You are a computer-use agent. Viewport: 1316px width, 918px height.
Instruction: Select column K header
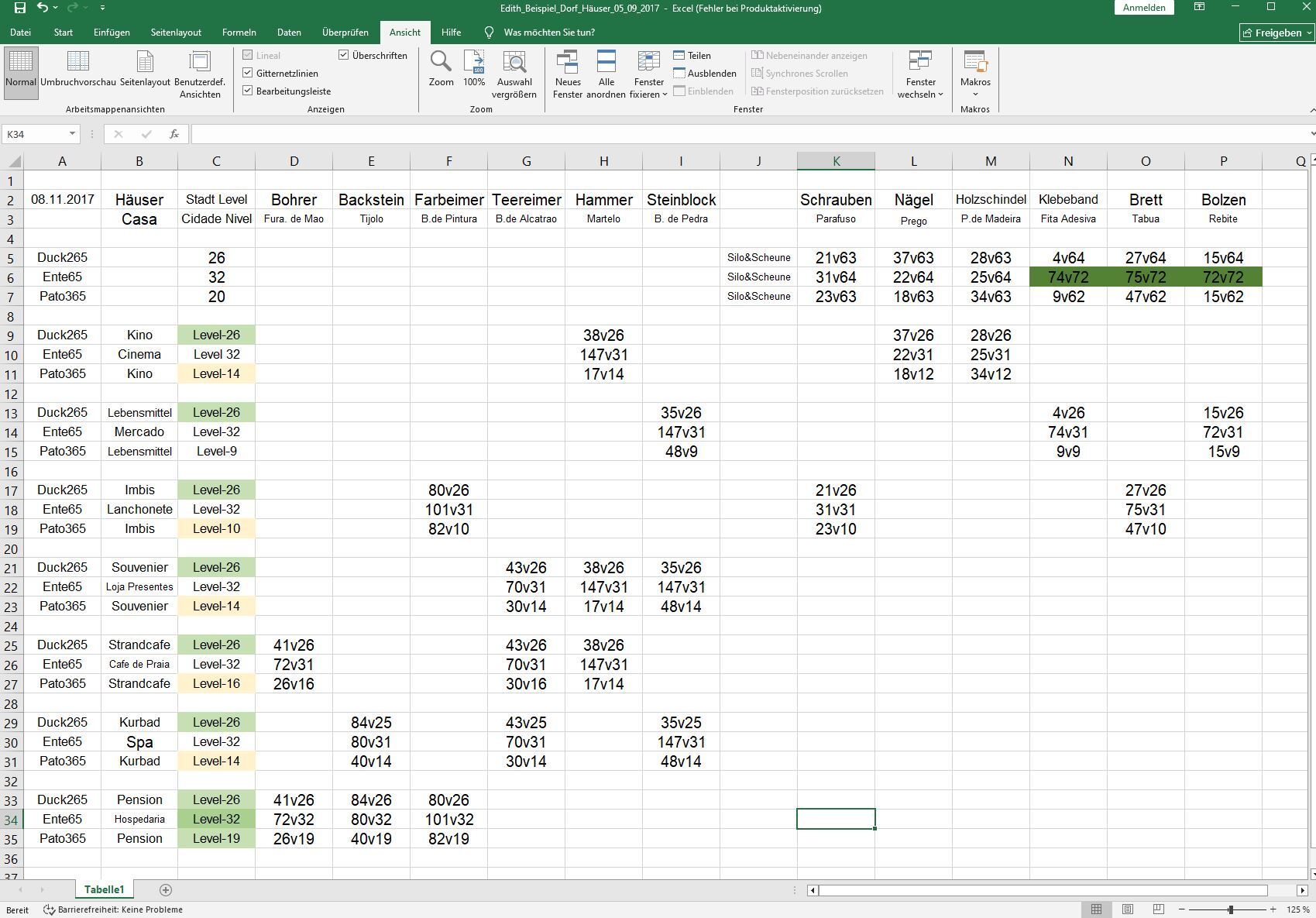tap(836, 161)
